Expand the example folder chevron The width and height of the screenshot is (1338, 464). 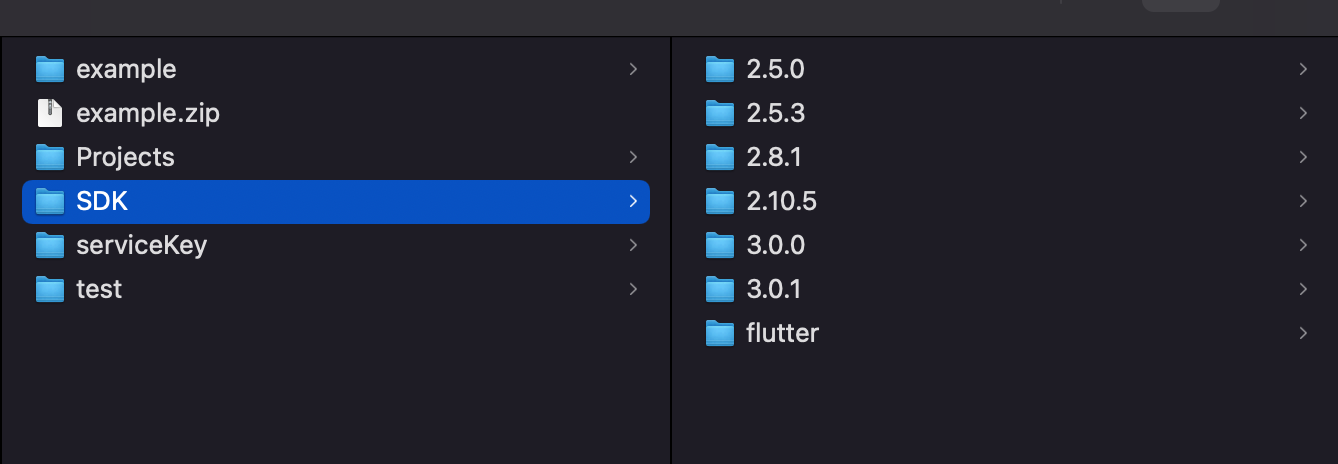point(632,69)
